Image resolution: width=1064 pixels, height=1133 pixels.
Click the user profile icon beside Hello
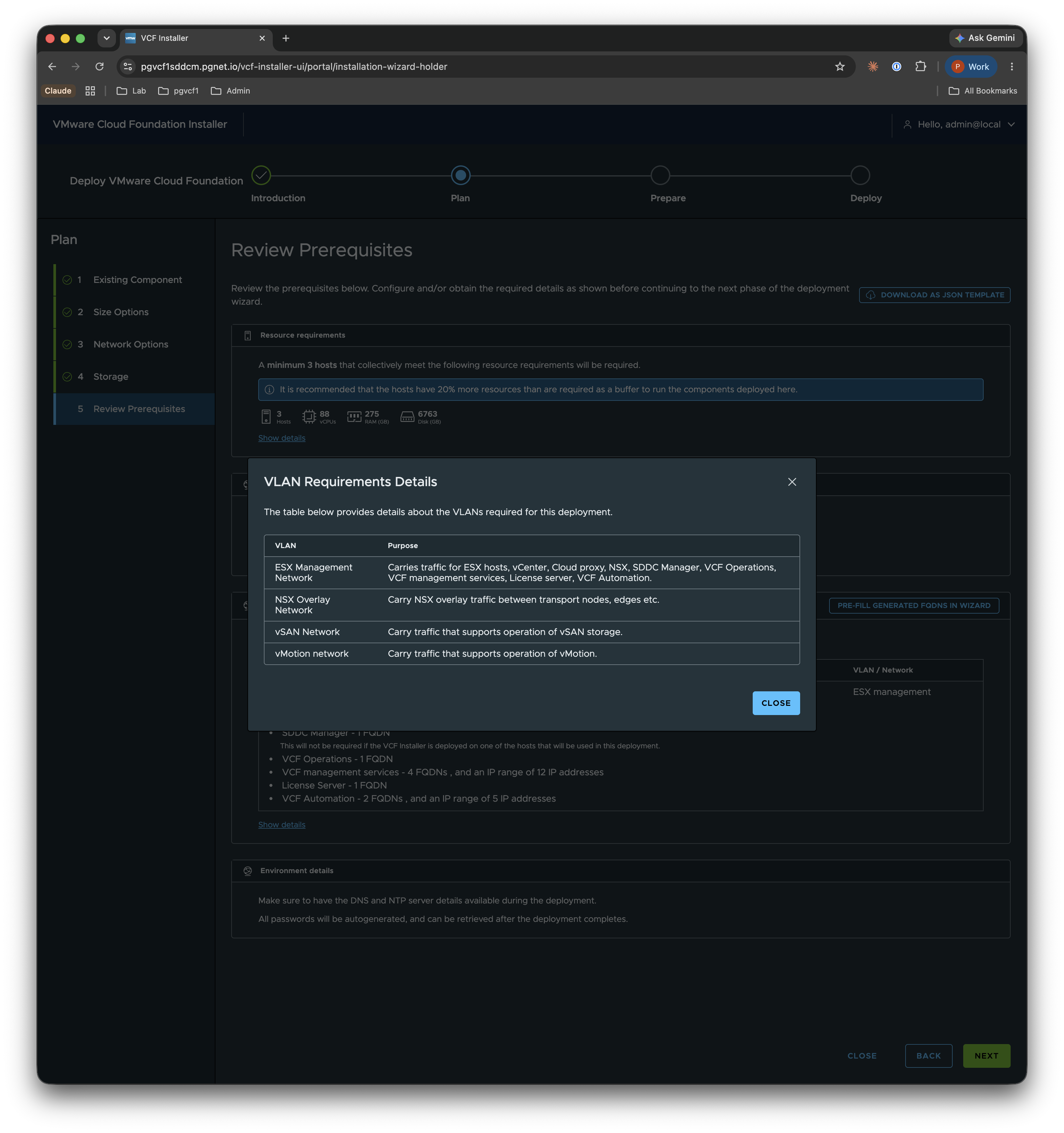point(907,124)
